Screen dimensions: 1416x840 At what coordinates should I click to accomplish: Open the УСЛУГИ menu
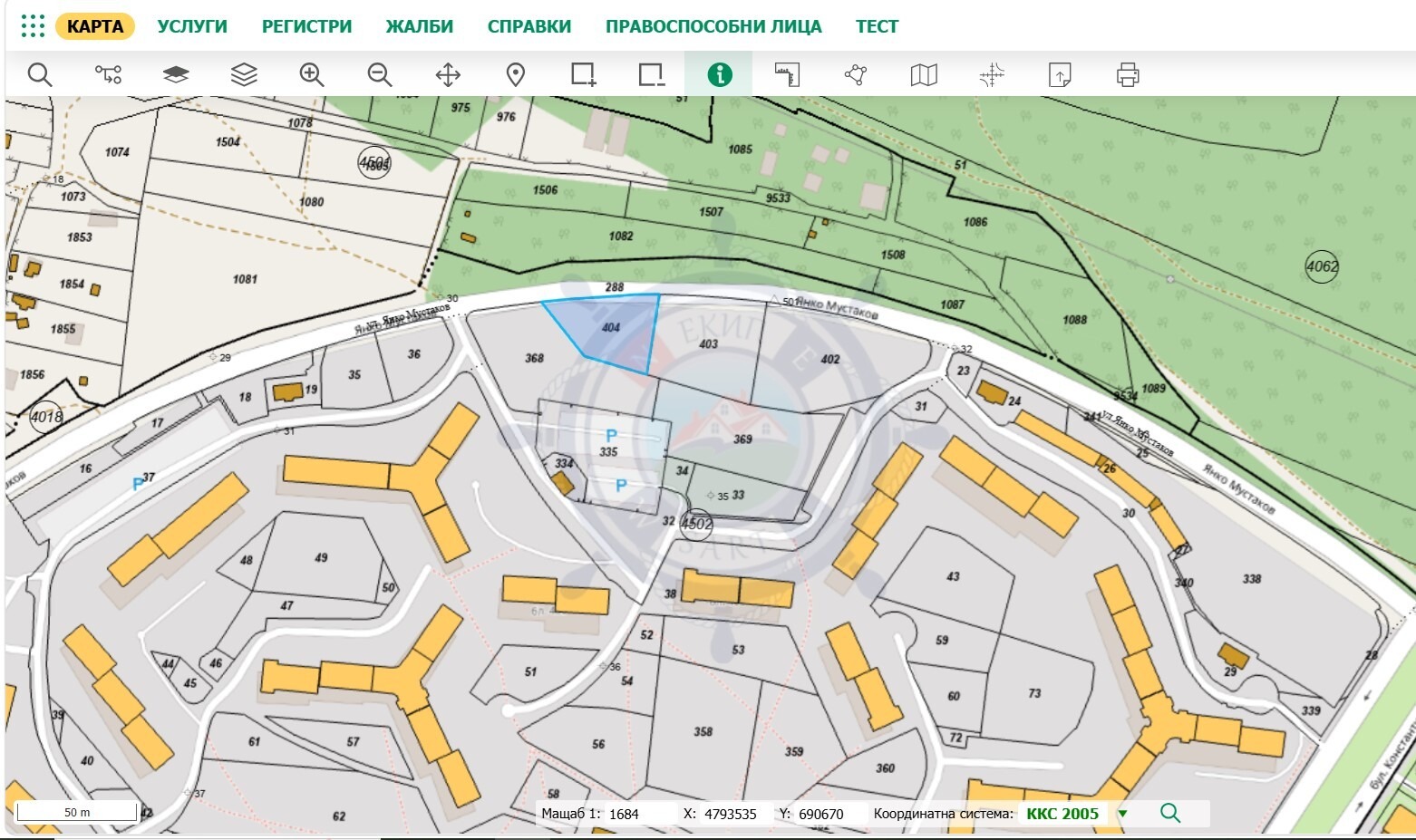tap(192, 26)
